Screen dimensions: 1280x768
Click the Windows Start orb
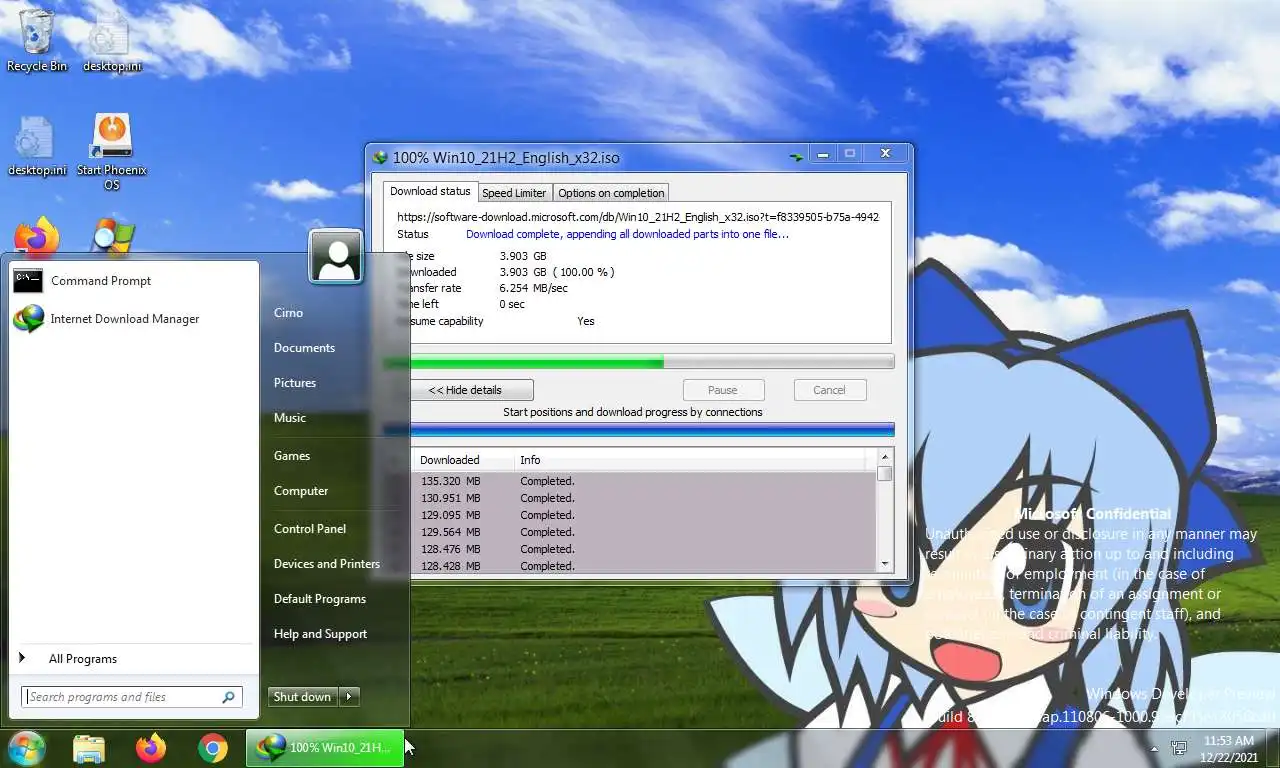[x=27, y=748]
